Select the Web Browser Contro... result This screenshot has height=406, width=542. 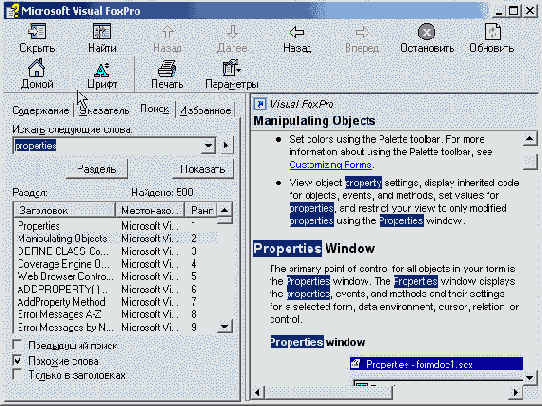pyautogui.click(x=116, y=276)
